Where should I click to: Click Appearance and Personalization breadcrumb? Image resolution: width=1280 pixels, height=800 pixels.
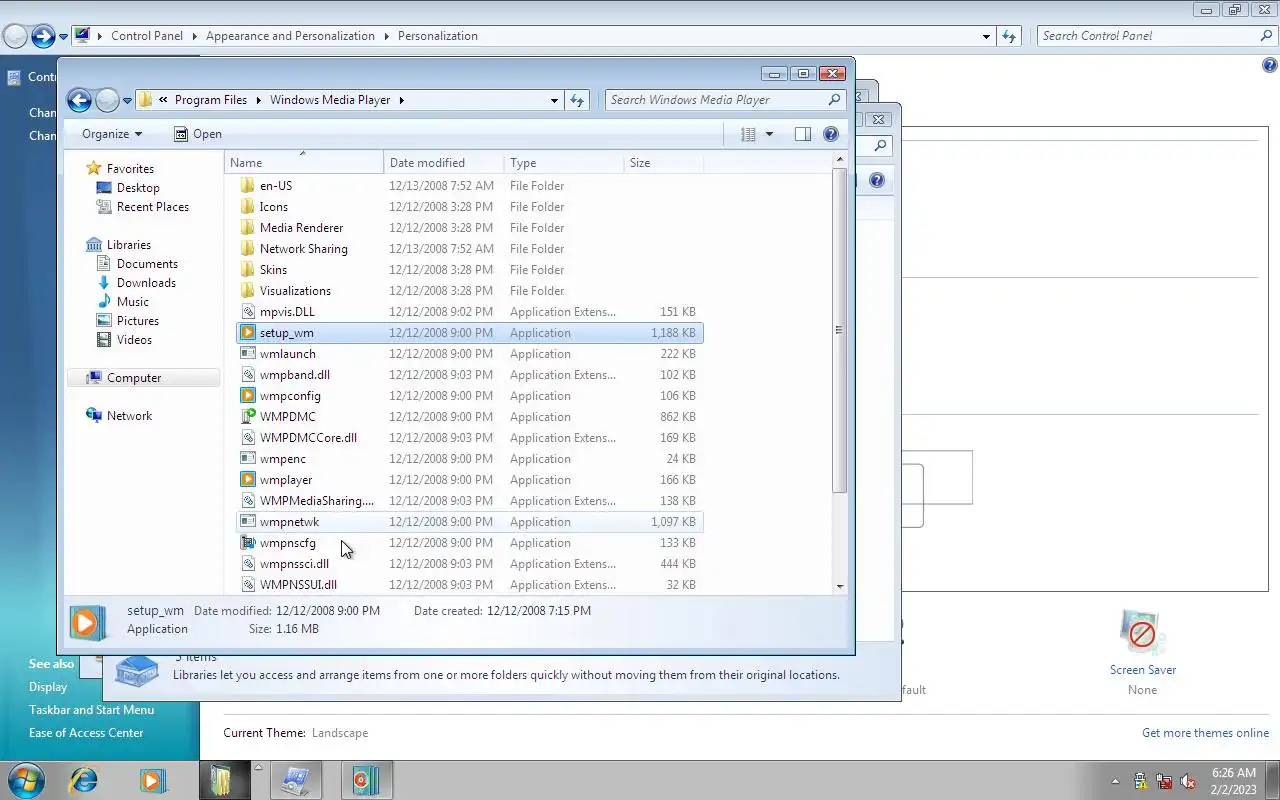pos(290,36)
